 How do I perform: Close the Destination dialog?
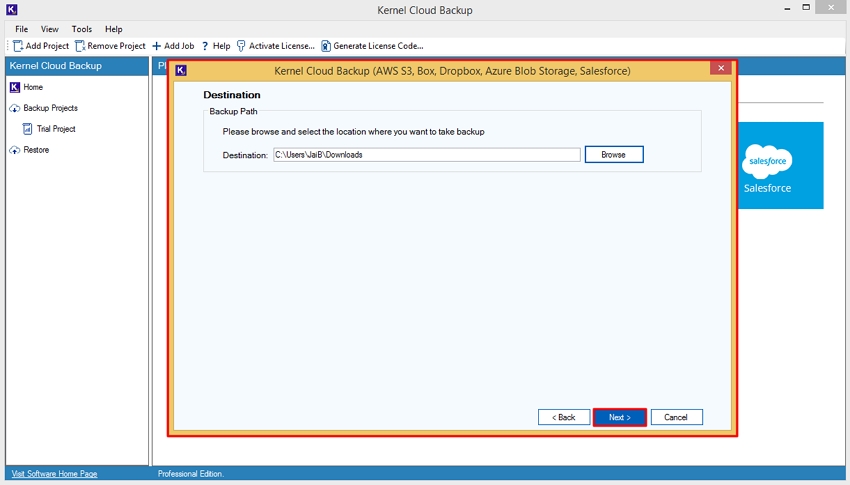pyautogui.click(x=721, y=68)
